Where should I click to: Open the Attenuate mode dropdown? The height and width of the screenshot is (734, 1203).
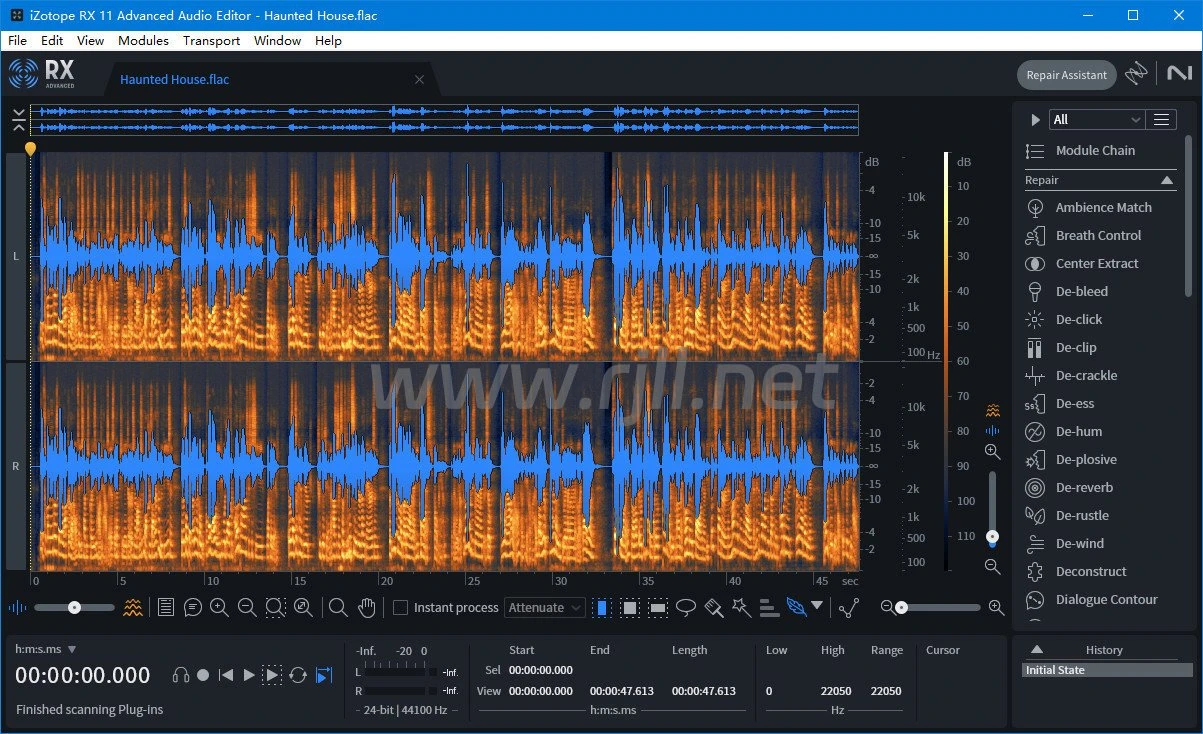(x=544, y=607)
